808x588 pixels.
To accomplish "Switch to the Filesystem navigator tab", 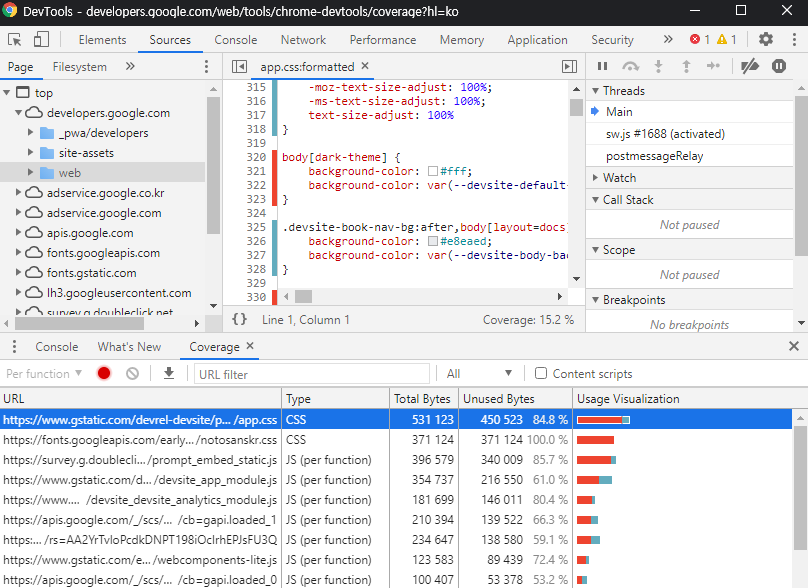I will 79,67.
